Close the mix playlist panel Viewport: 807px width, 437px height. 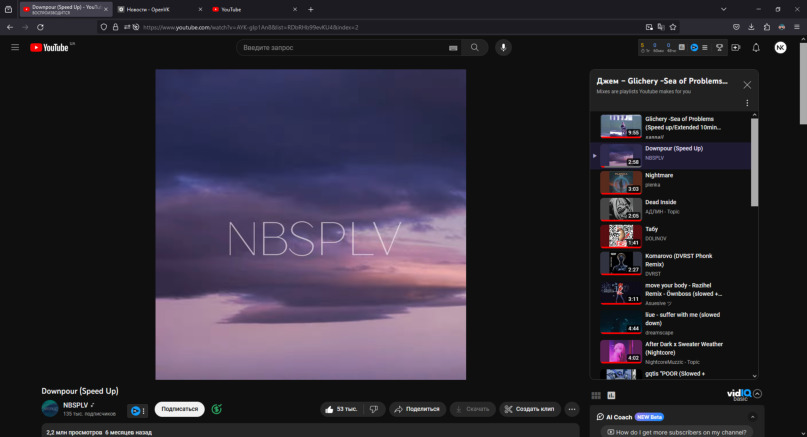[747, 85]
